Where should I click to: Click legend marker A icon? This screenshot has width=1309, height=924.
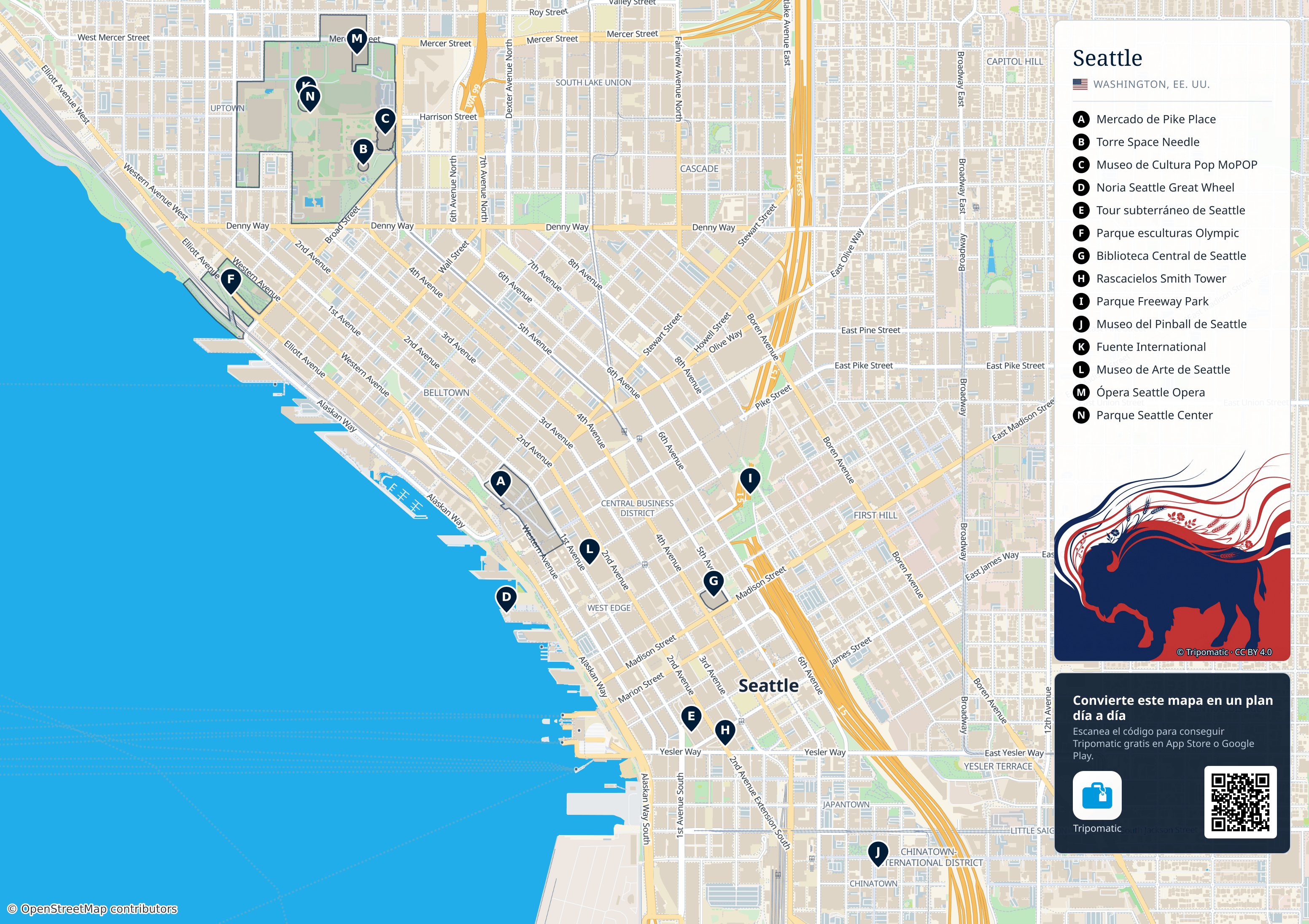coord(1081,119)
